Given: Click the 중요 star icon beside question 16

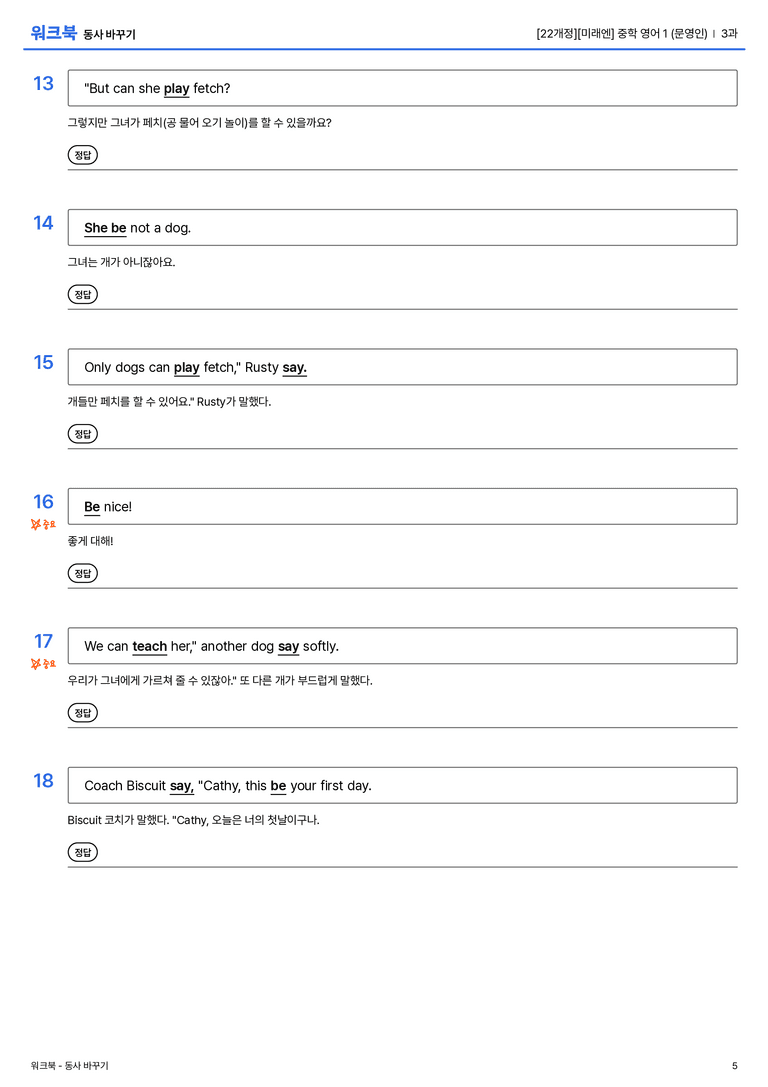Looking at the screenshot, I should (36, 525).
